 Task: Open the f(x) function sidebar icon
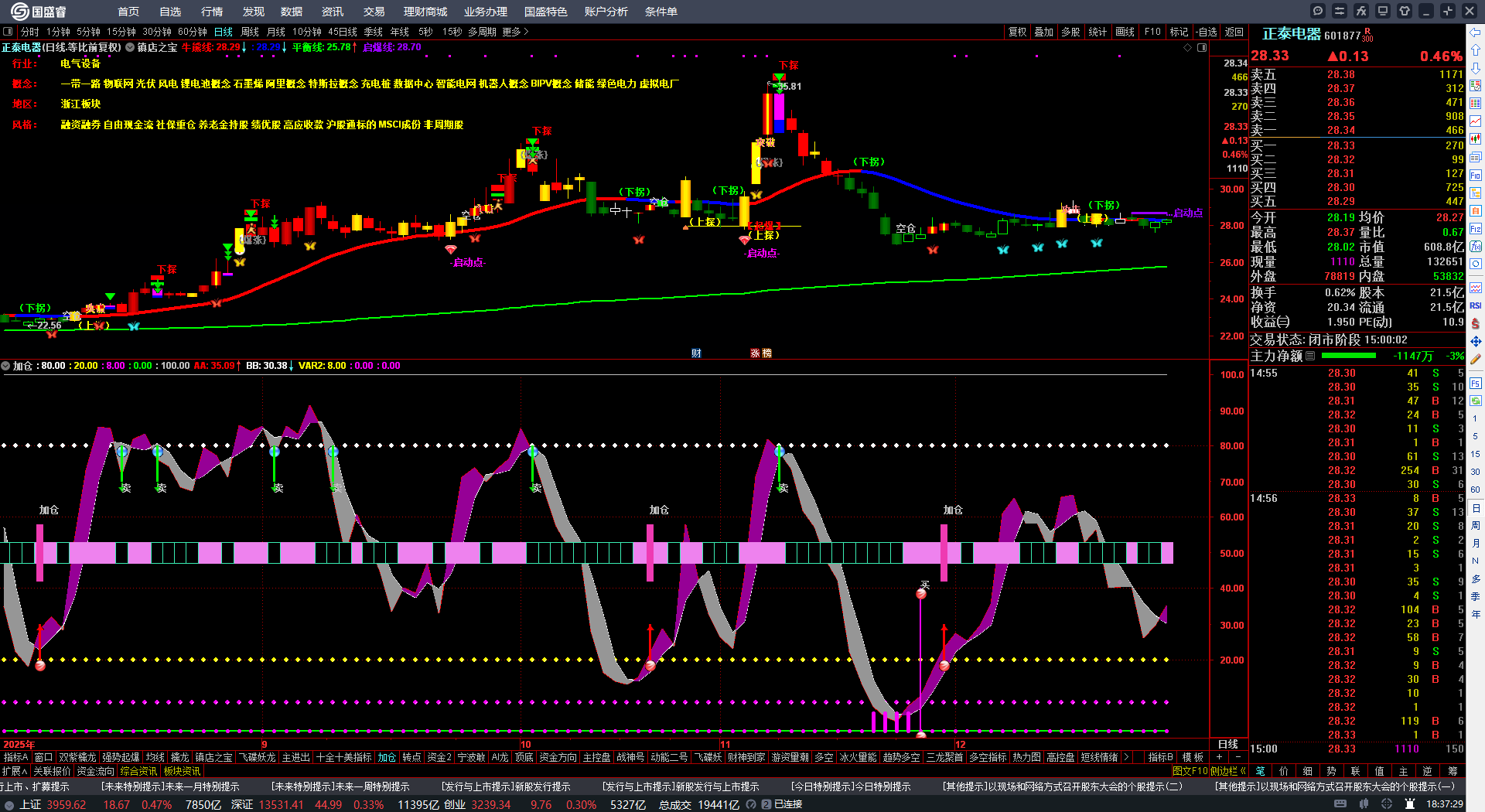(1476, 247)
